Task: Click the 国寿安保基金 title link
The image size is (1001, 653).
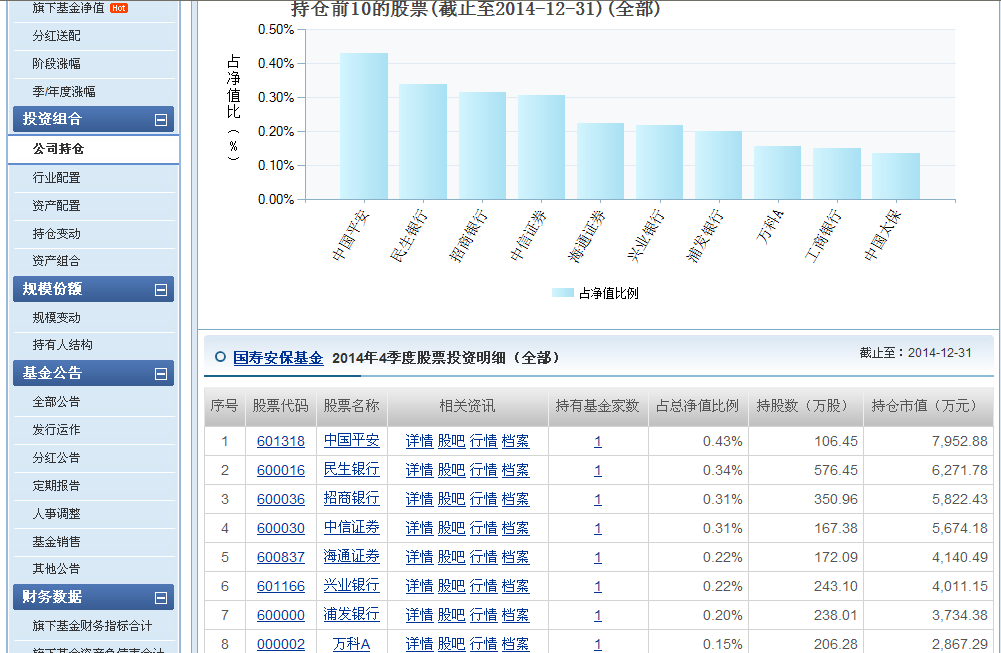Action: [278, 358]
